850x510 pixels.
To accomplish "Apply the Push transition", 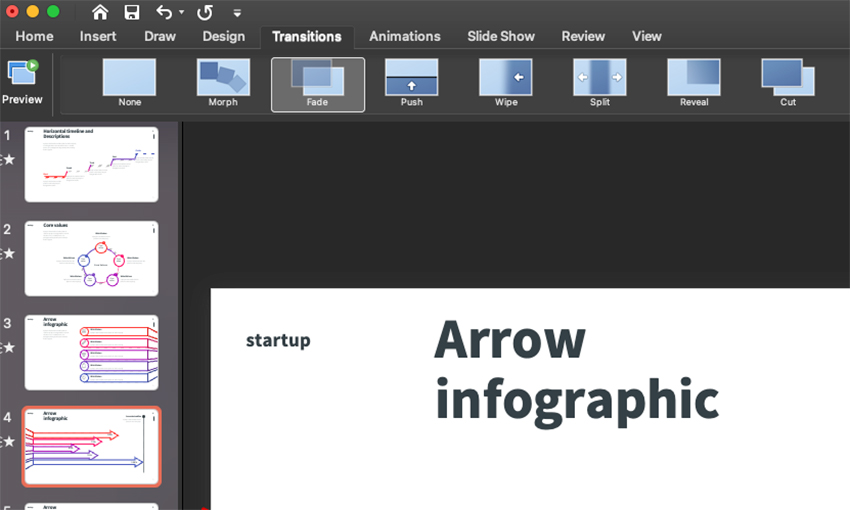I will 411,83.
